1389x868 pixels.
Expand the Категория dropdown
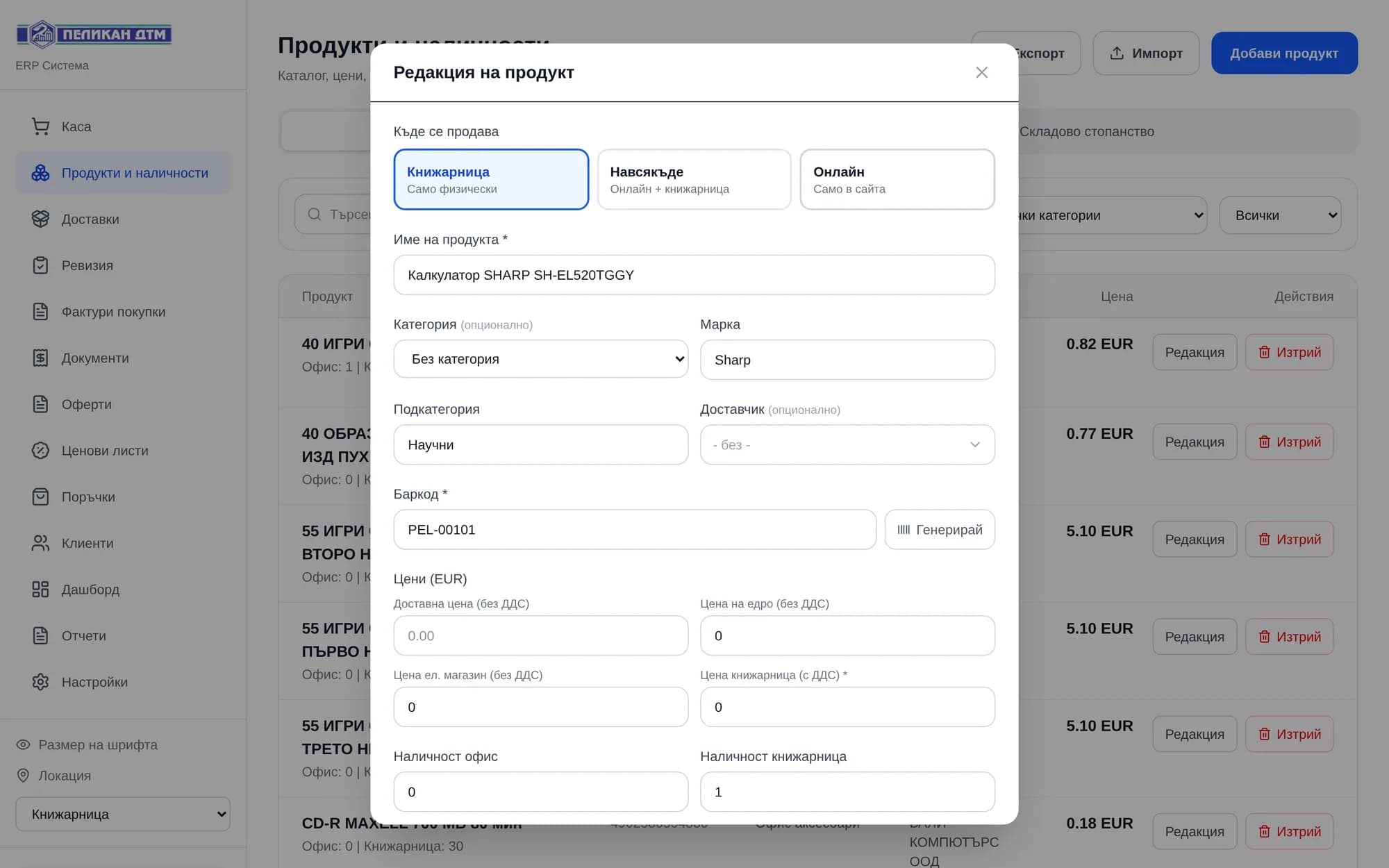tap(540, 359)
